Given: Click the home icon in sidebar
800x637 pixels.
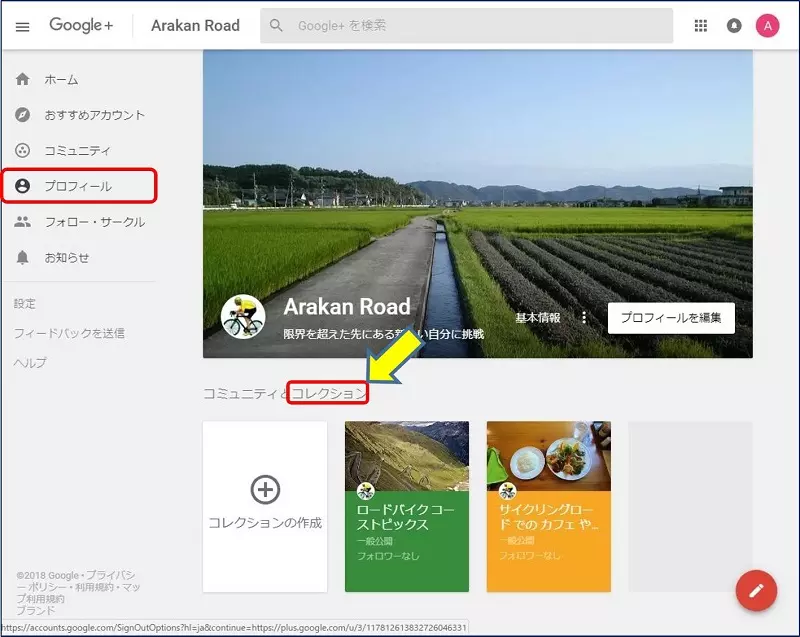Looking at the screenshot, I should 22,79.
